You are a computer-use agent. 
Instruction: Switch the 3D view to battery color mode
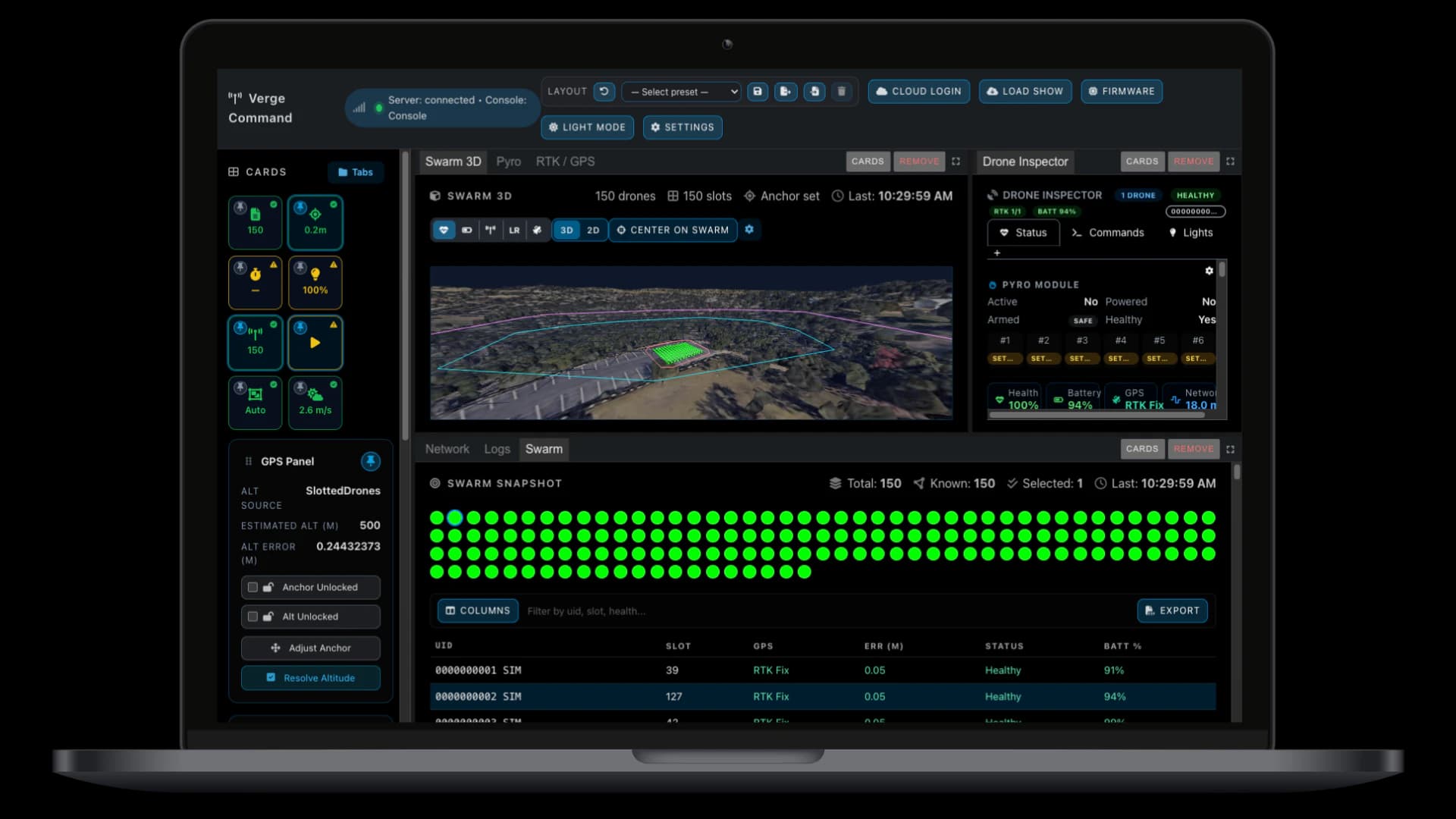tap(467, 230)
